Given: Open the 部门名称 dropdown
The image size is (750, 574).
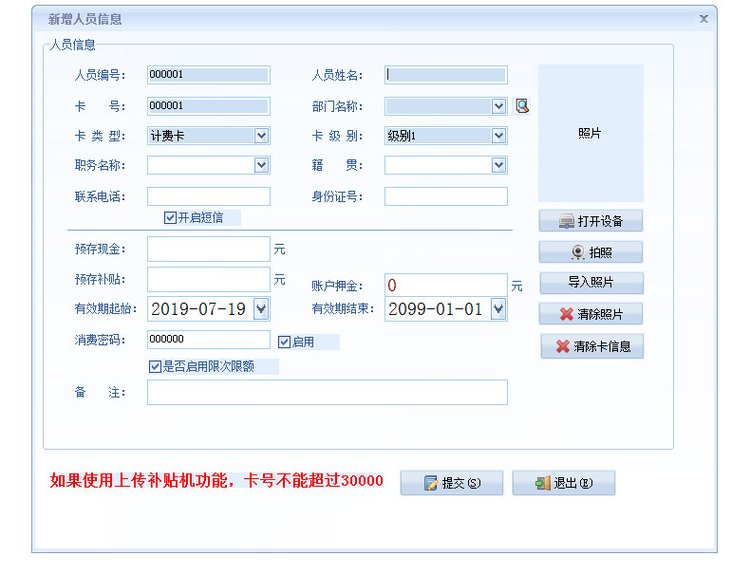Looking at the screenshot, I should coord(498,106).
